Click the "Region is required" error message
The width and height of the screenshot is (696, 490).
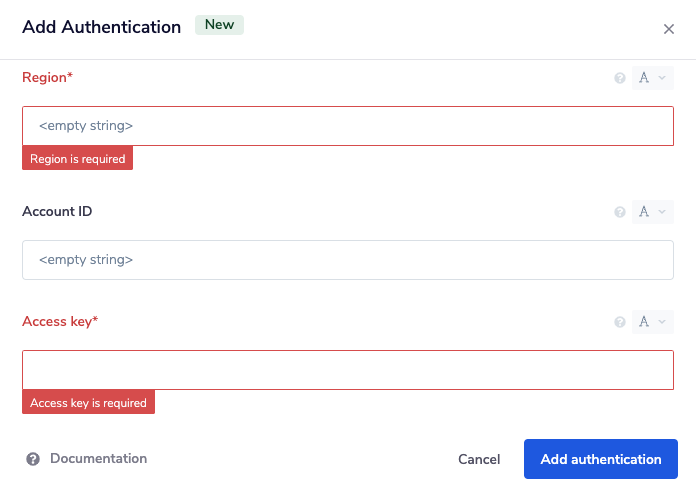(x=77, y=159)
